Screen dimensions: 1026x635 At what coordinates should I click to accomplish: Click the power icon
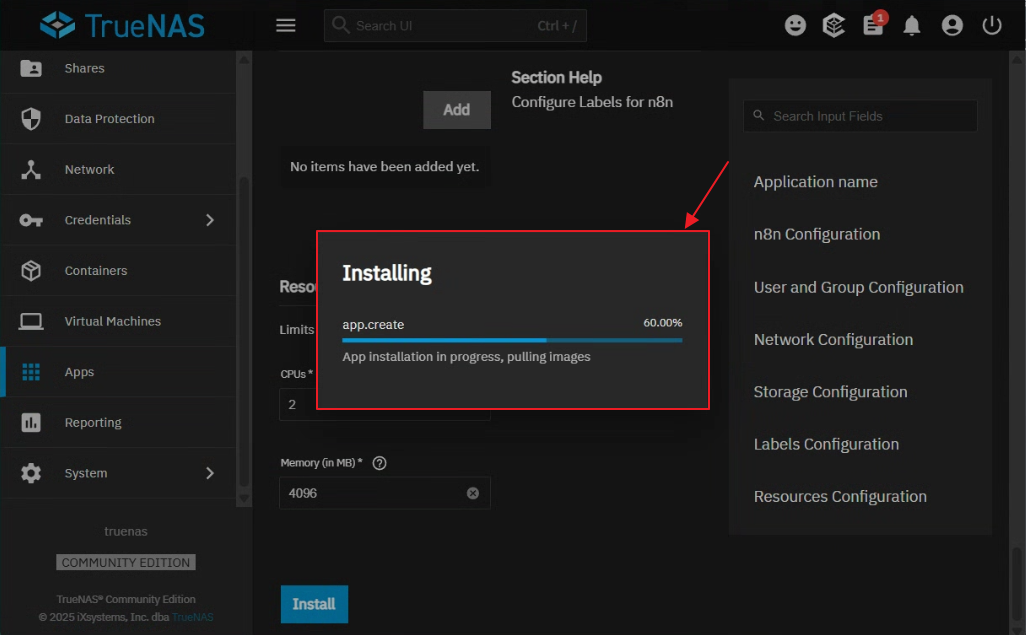[991, 26]
